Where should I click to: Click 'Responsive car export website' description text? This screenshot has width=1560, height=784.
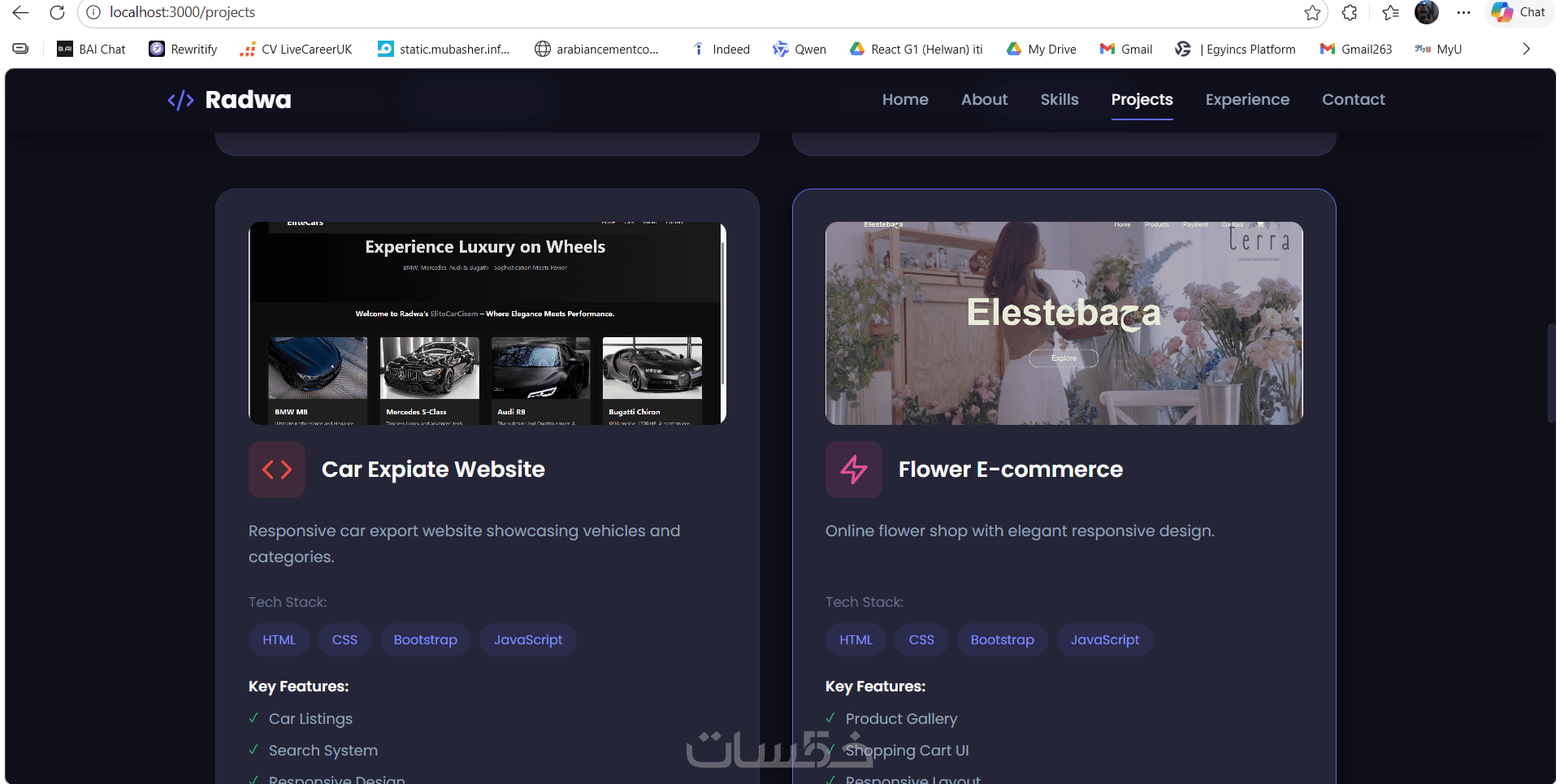click(465, 544)
